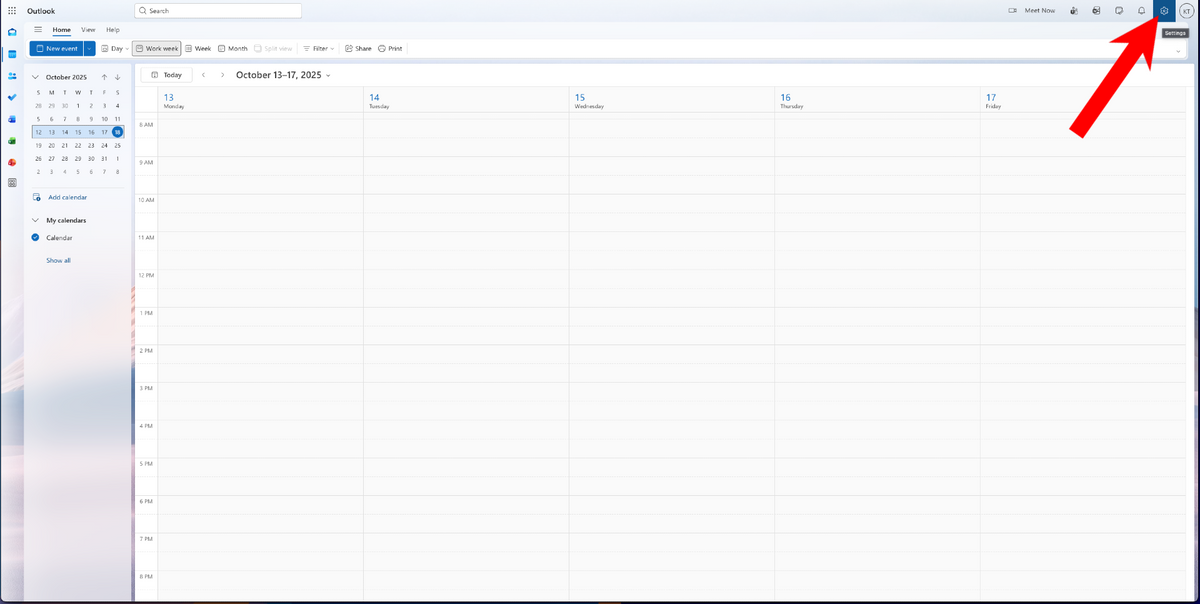The image size is (1200, 604).
Task: Click the Today button
Action: tap(167, 75)
